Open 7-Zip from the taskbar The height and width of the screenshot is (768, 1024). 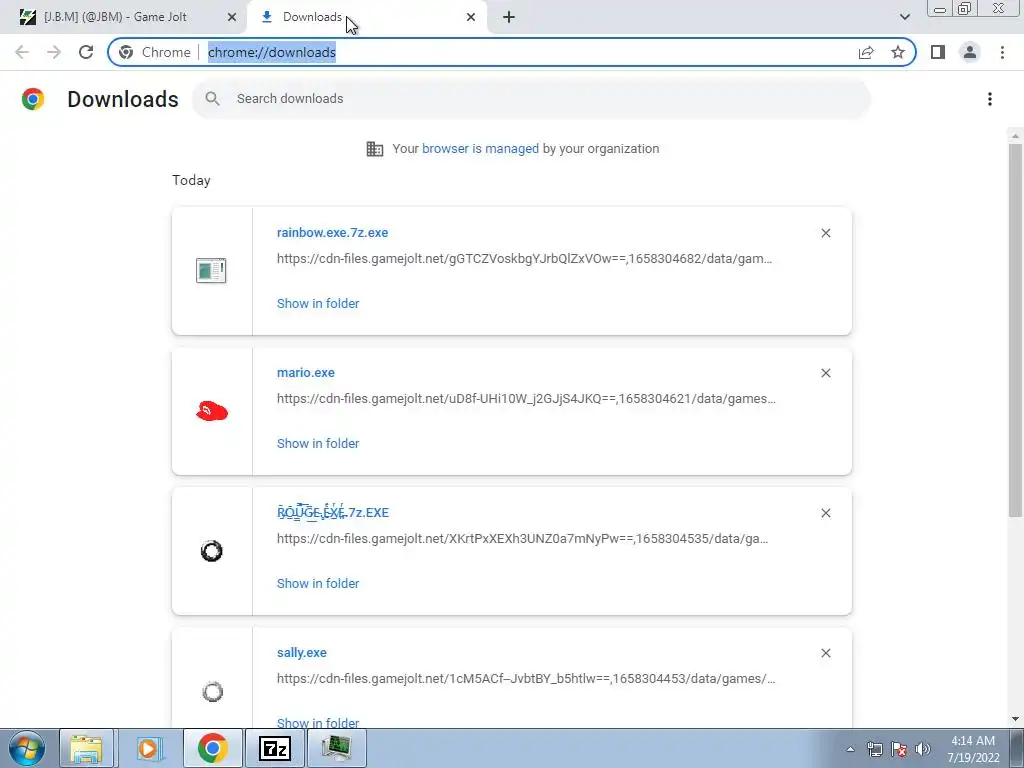pyautogui.click(x=274, y=748)
